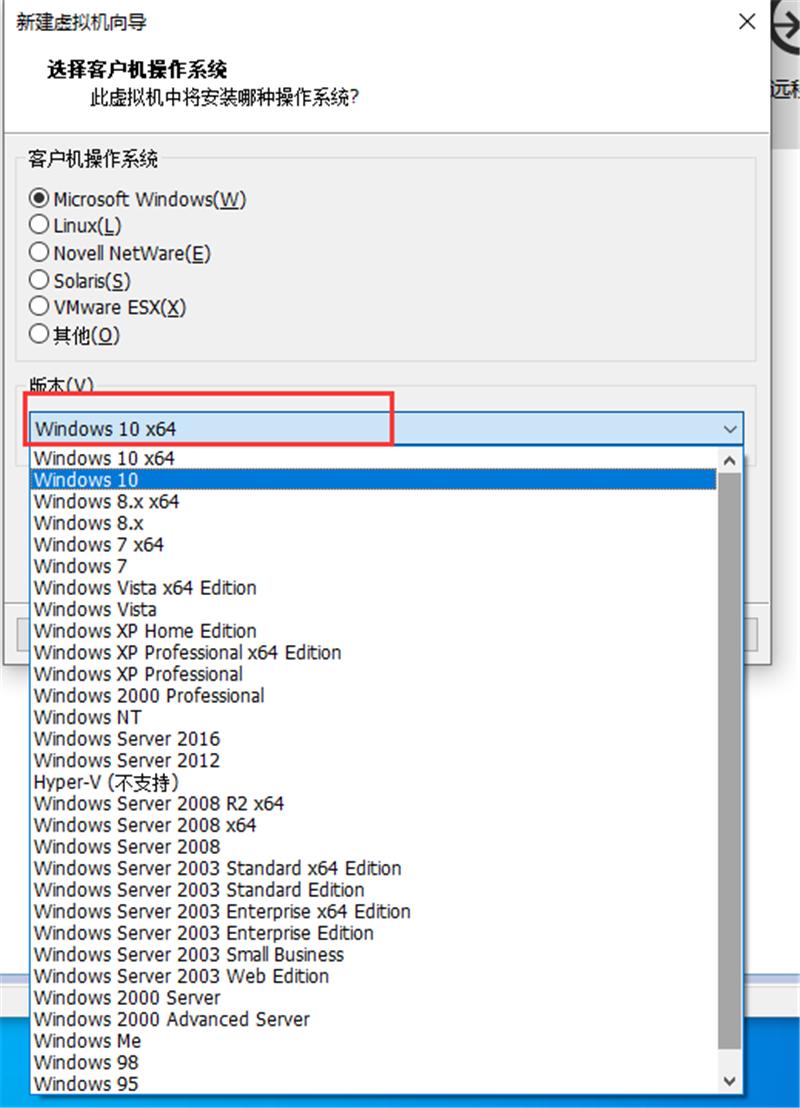Select Windows 8.x from the list
The height and width of the screenshot is (1108, 800).
374,523
